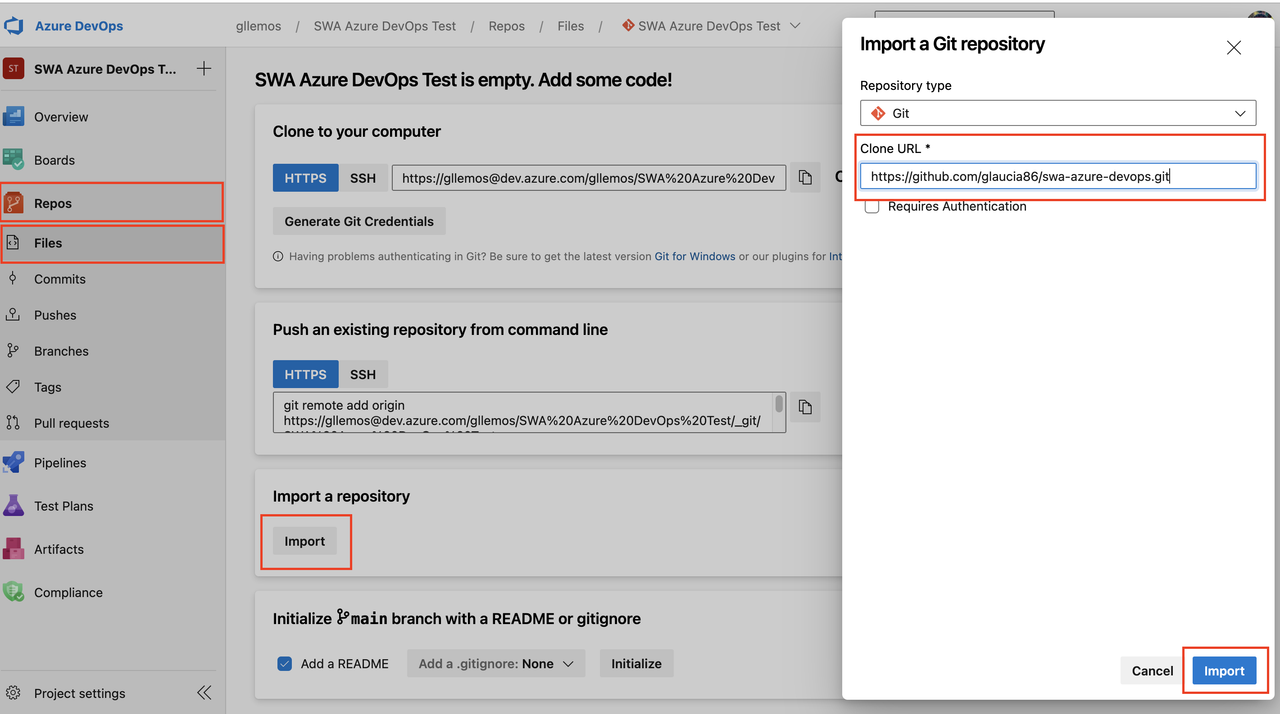Copy the push command with copy icon
Screen dimensions: 1280x714
(x=805, y=407)
